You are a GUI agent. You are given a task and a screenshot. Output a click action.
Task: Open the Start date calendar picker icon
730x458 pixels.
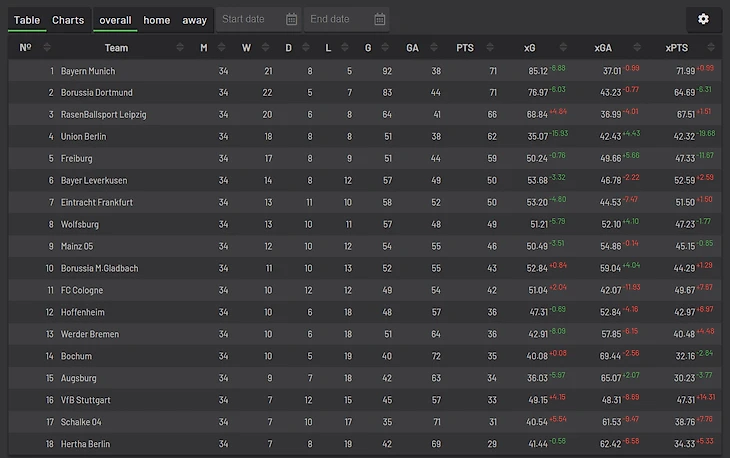pyautogui.click(x=292, y=20)
